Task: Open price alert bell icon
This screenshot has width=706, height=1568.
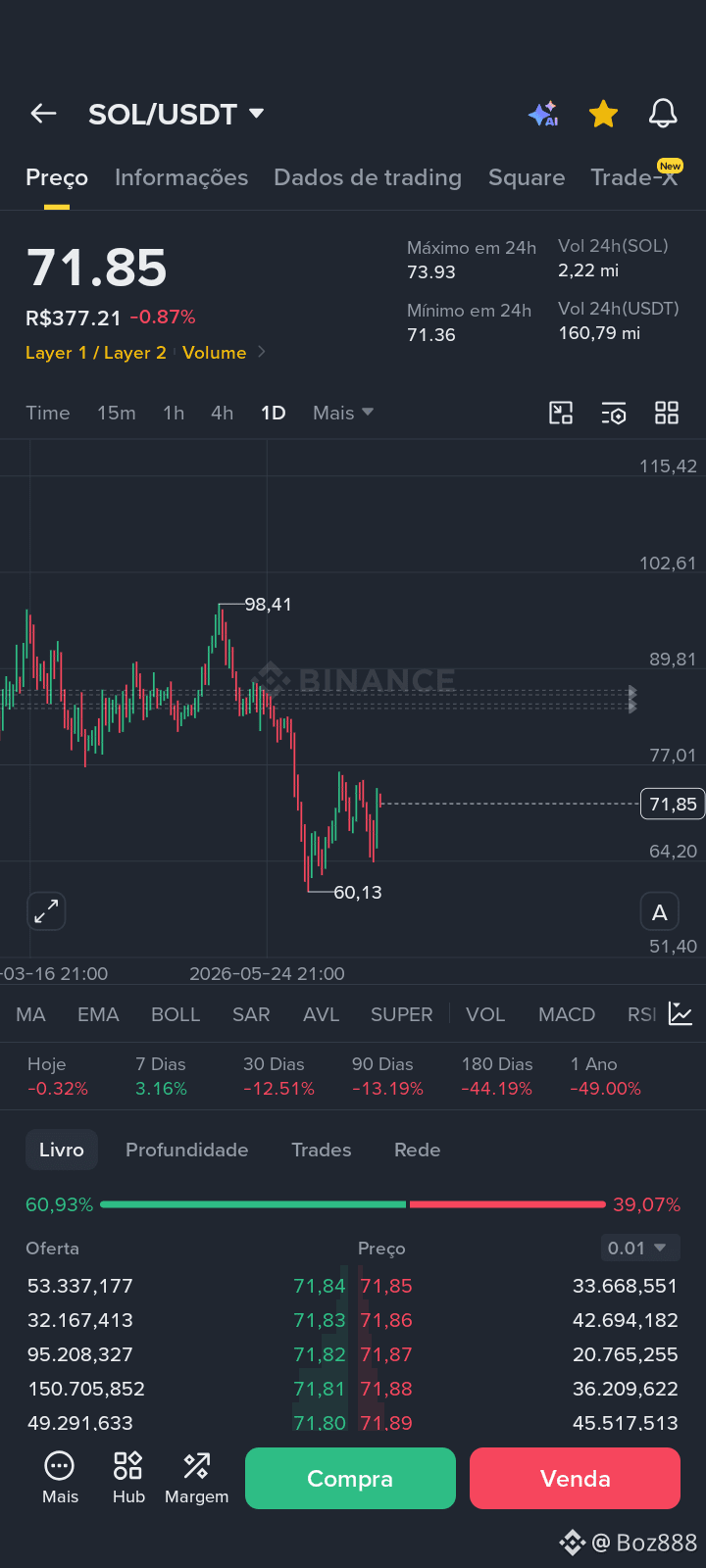Action: (663, 114)
